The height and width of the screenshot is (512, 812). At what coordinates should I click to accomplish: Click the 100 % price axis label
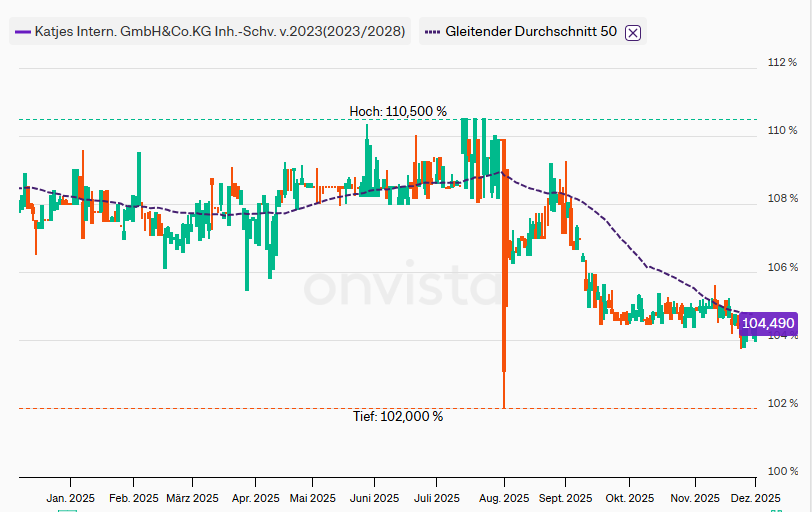tap(782, 471)
